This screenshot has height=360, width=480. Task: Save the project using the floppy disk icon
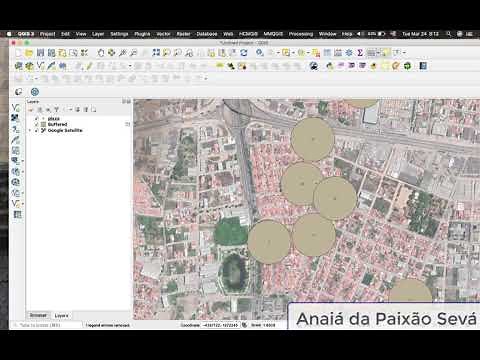tap(40, 53)
